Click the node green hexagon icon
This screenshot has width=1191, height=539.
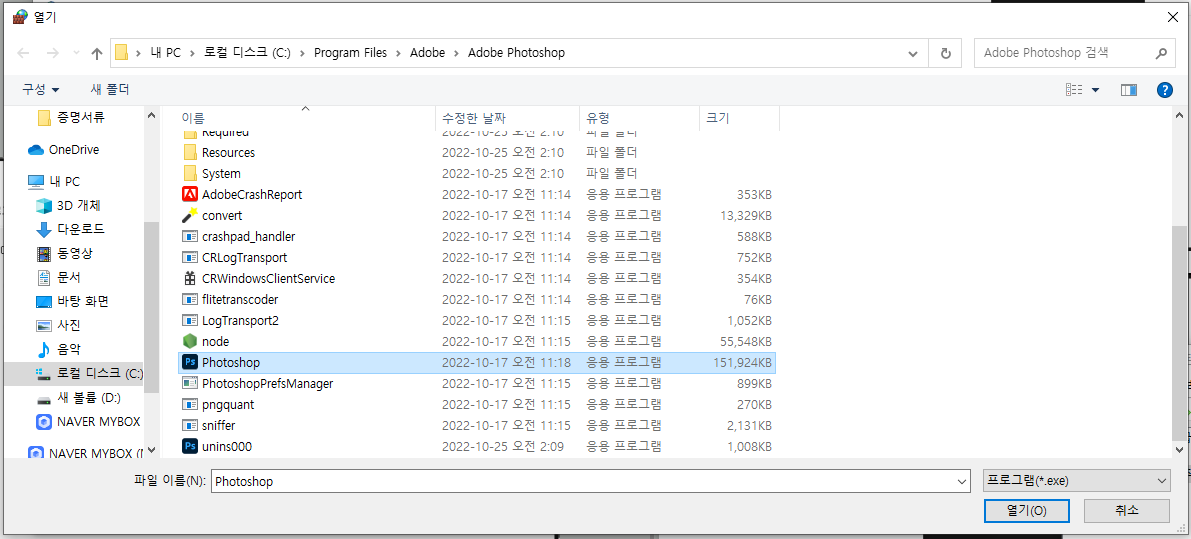pos(190,342)
